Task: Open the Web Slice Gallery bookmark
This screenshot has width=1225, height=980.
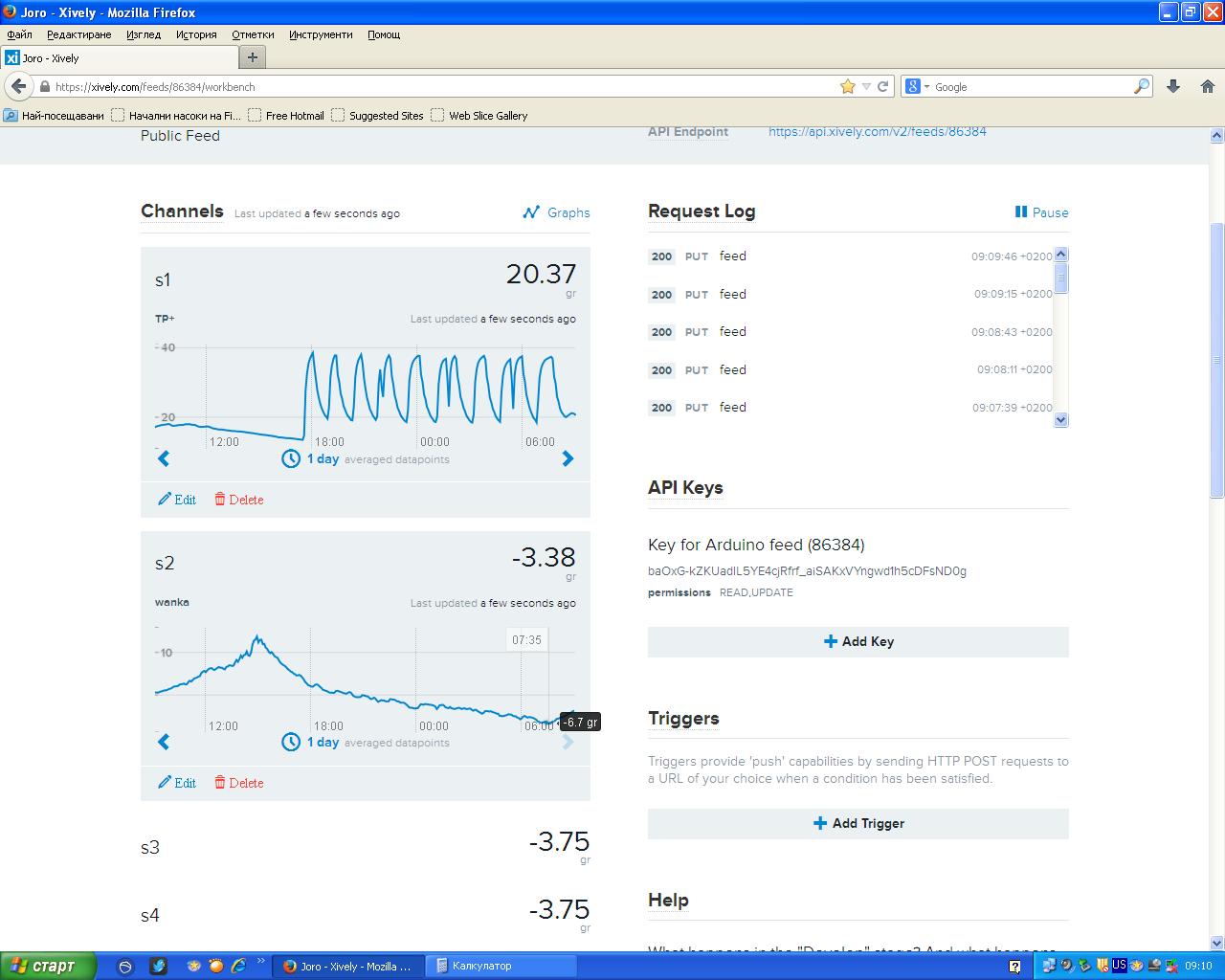Action: [479, 116]
